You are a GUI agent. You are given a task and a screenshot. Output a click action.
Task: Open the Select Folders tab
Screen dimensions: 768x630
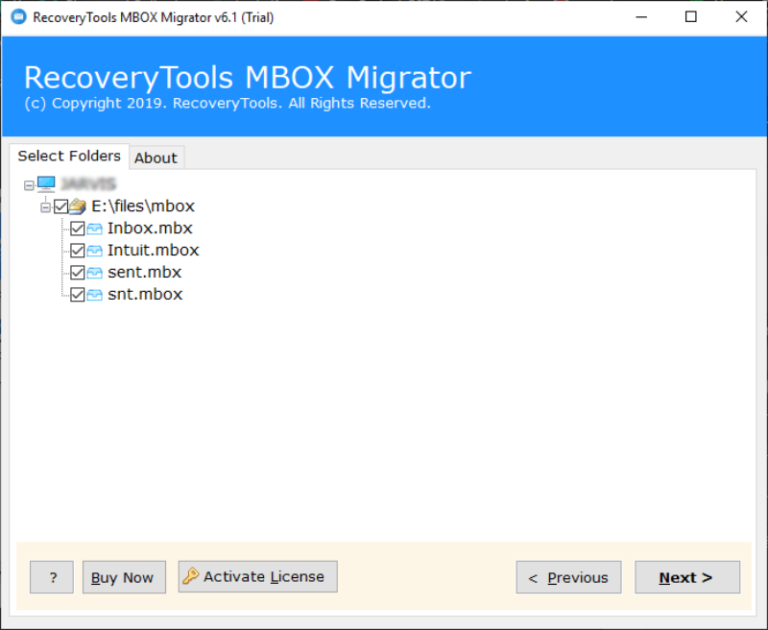69,156
